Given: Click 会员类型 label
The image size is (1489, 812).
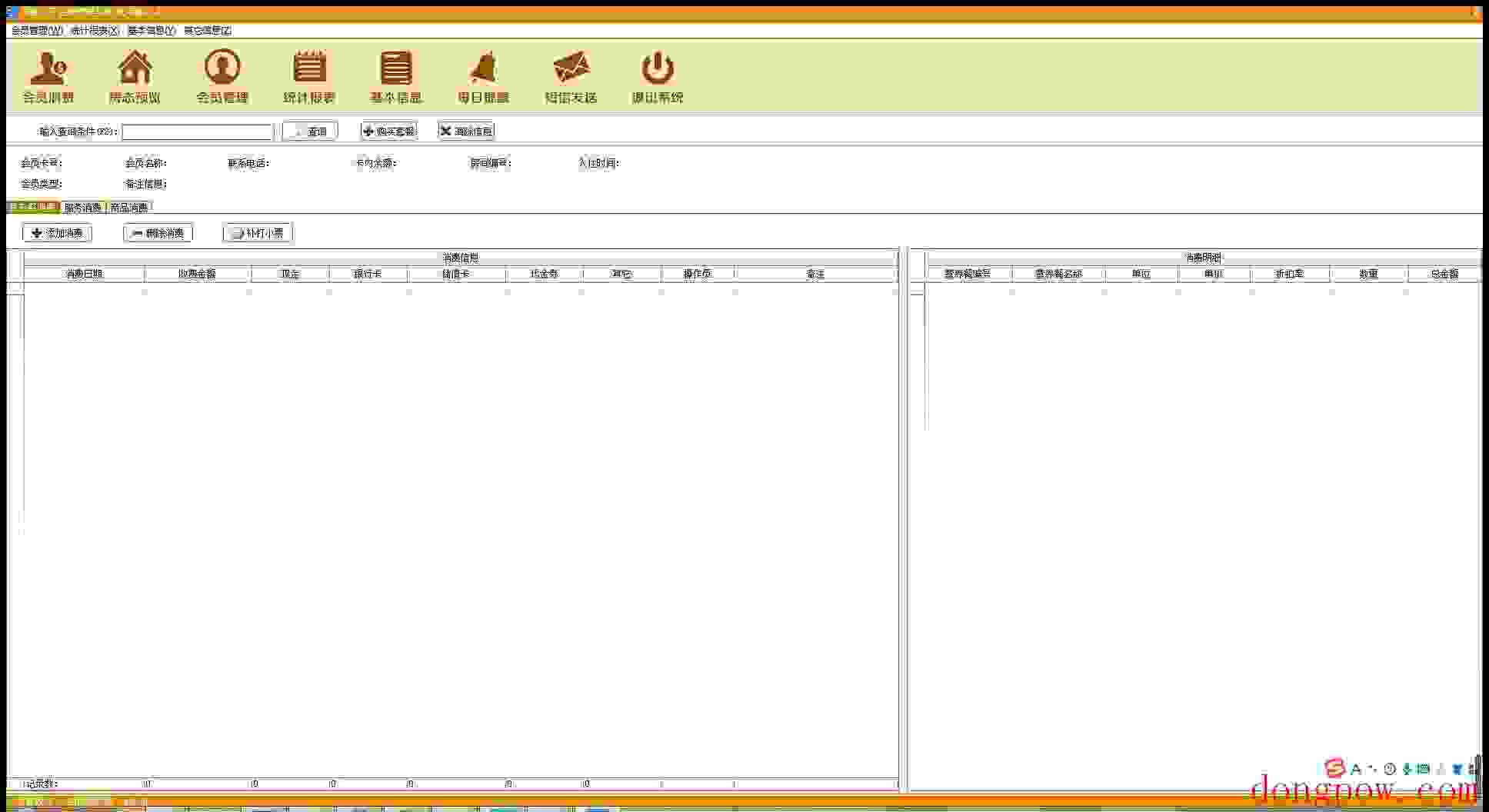Looking at the screenshot, I should point(42,184).
